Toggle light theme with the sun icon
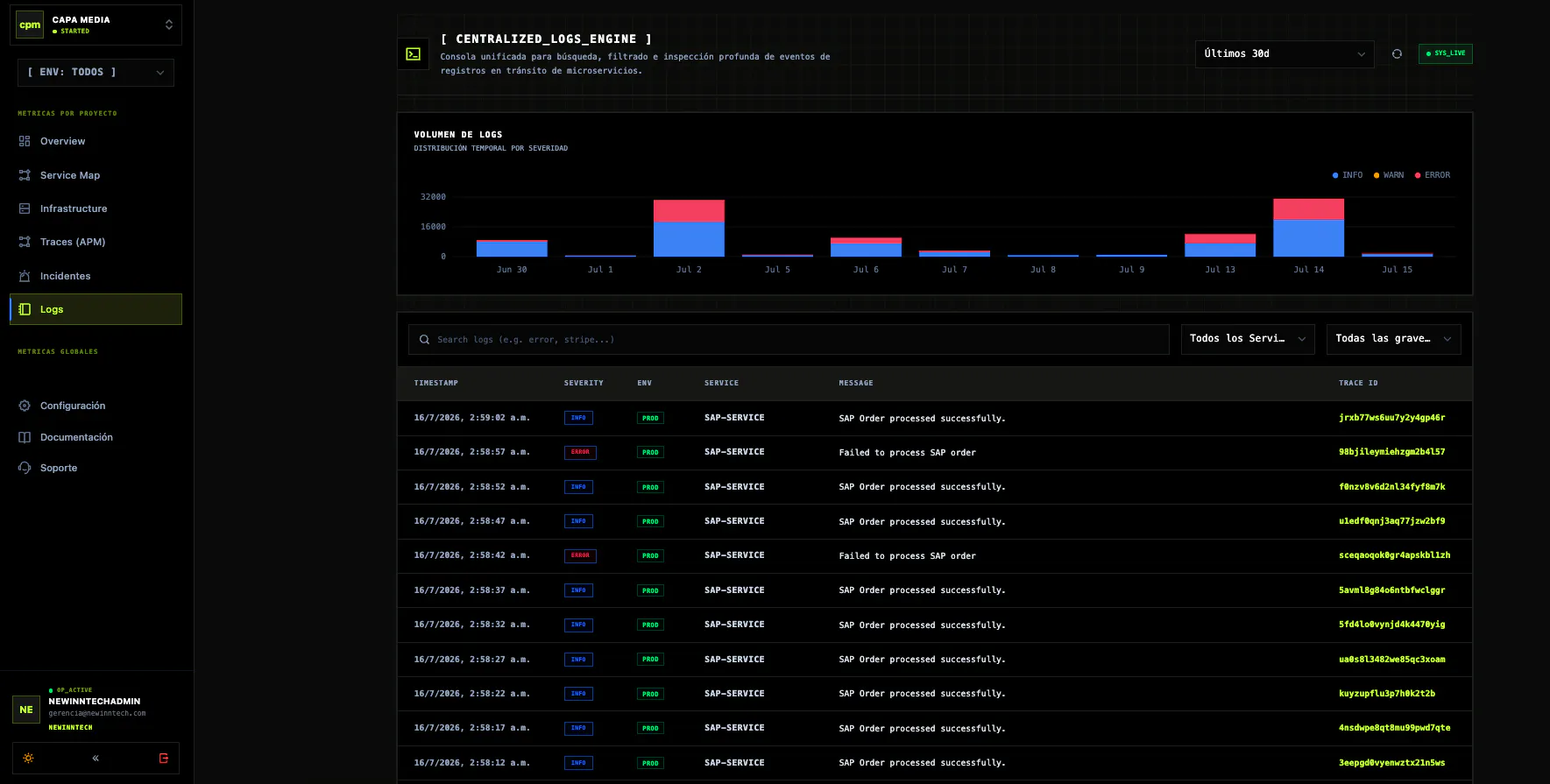 (x=29, y=759)
